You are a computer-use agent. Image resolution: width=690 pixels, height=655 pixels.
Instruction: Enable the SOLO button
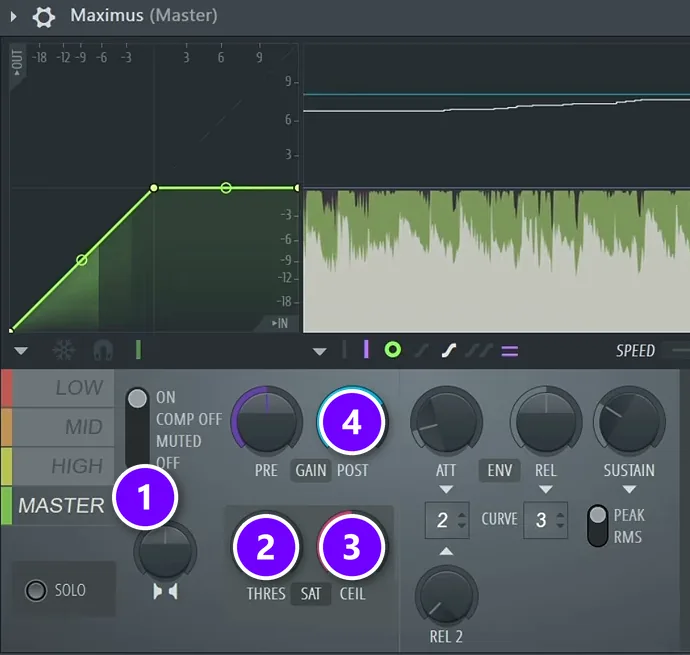tap(36, 591)
